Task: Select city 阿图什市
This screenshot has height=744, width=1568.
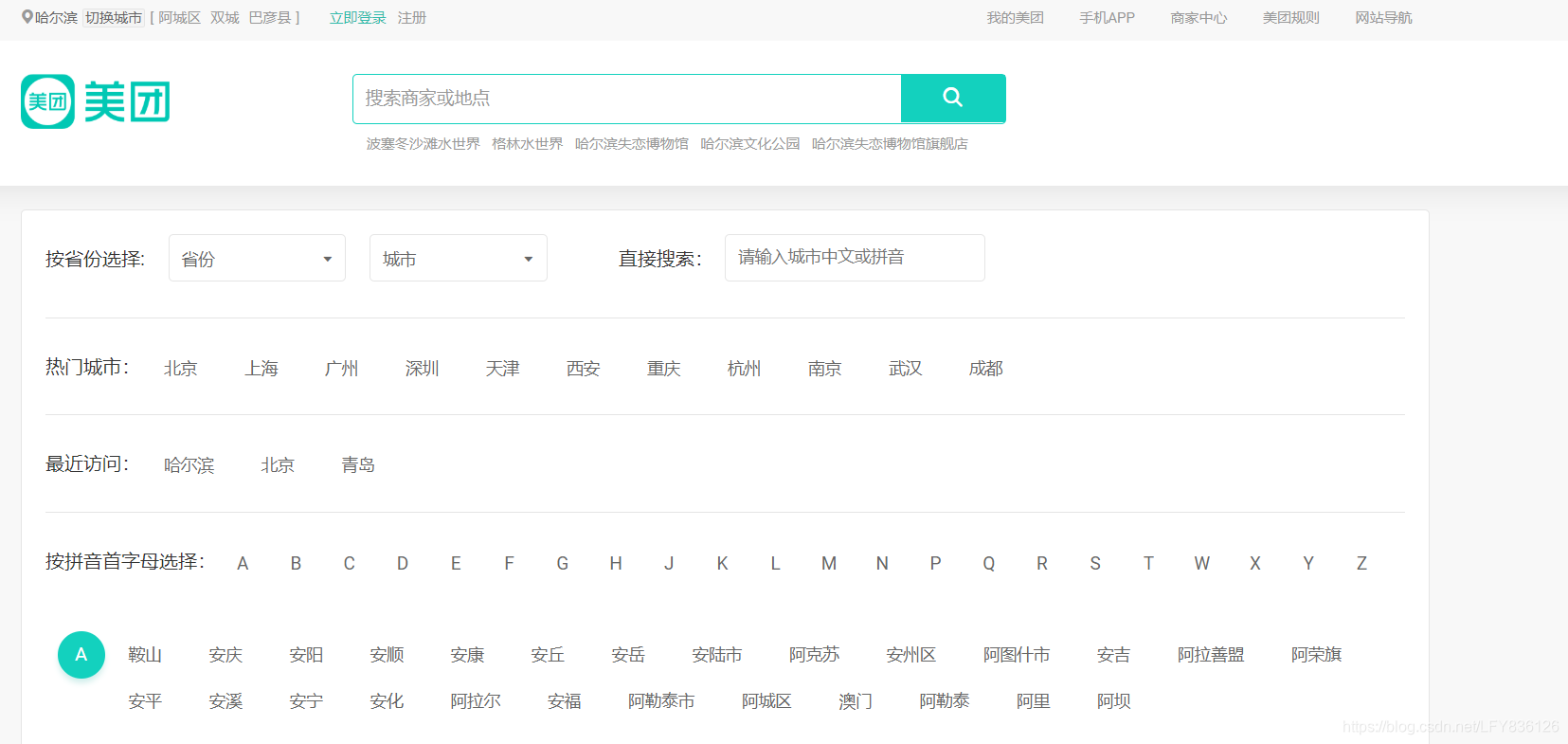Action: point(1017,654)
